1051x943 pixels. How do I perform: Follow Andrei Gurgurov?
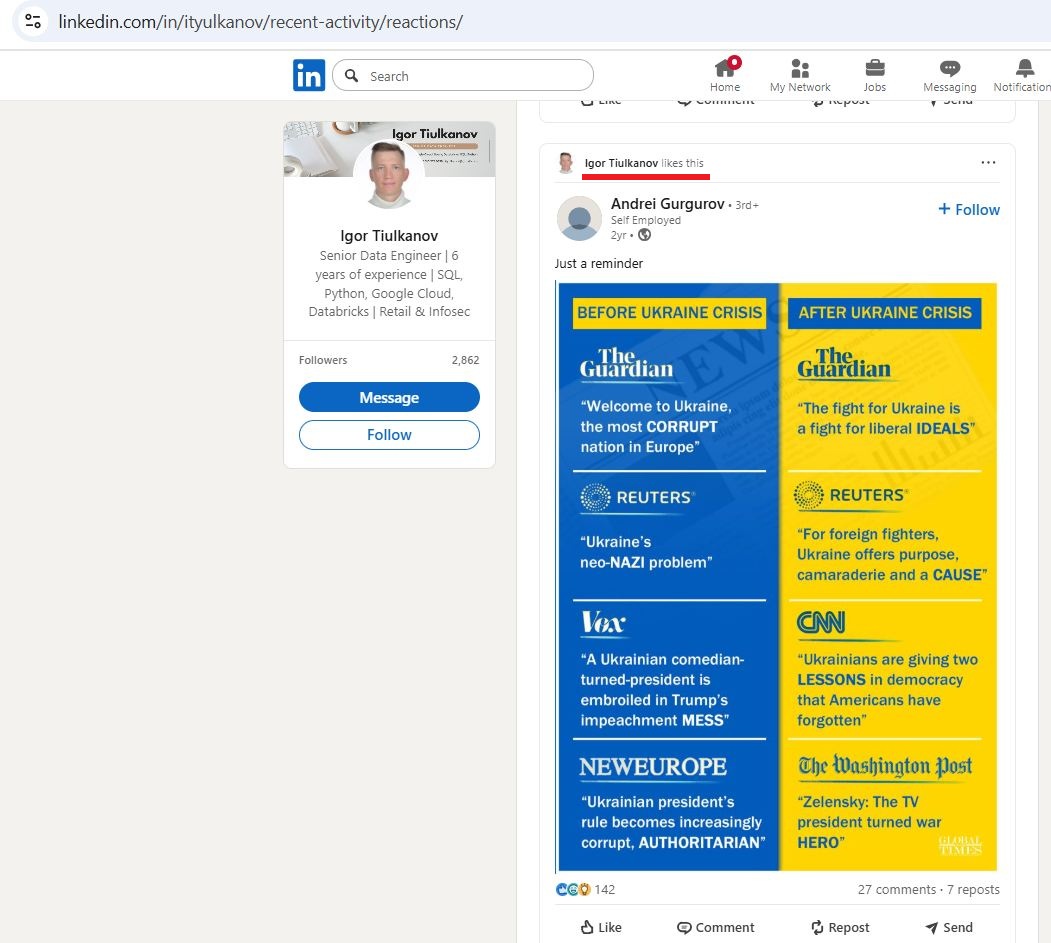[969, 210]
